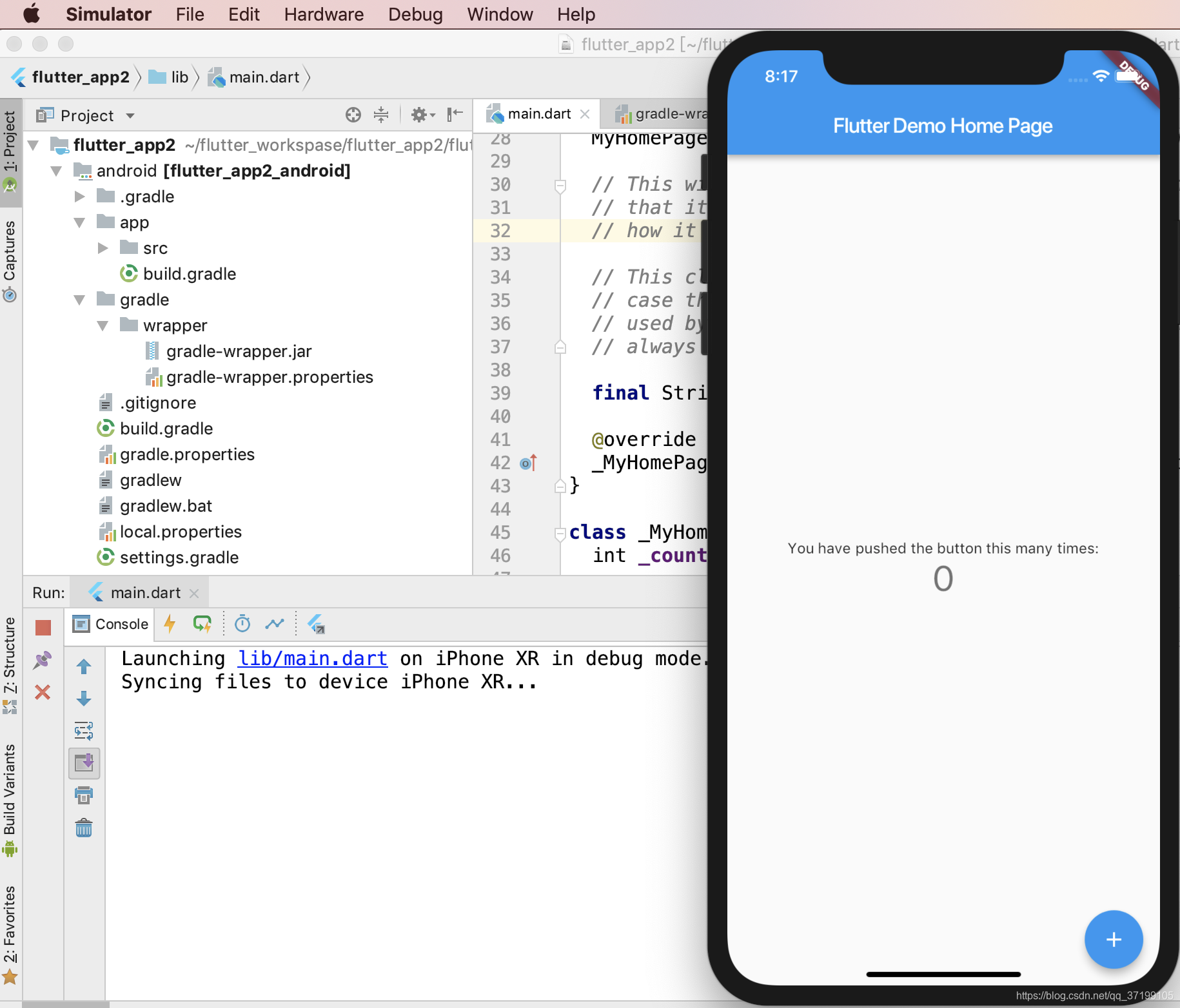Click main.dart in the breadcrumb bar

point(255,77)
